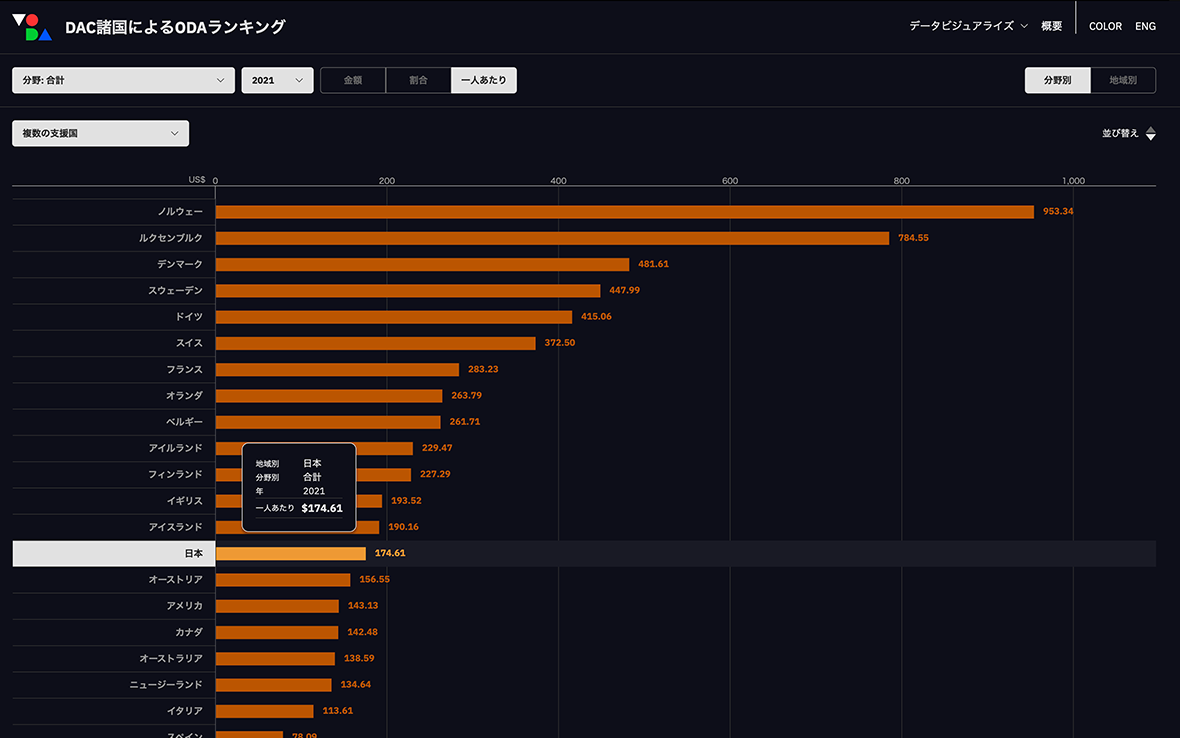
Task: Toggle the COLOR mode button
Action: click(1105, 26)
